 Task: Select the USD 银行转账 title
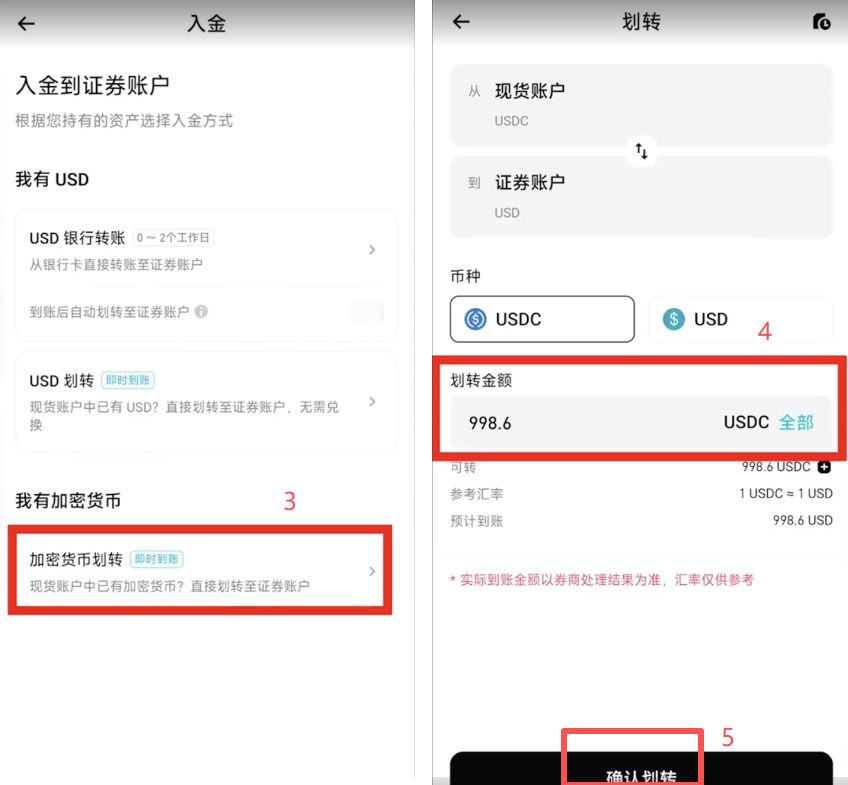point(77,238)
